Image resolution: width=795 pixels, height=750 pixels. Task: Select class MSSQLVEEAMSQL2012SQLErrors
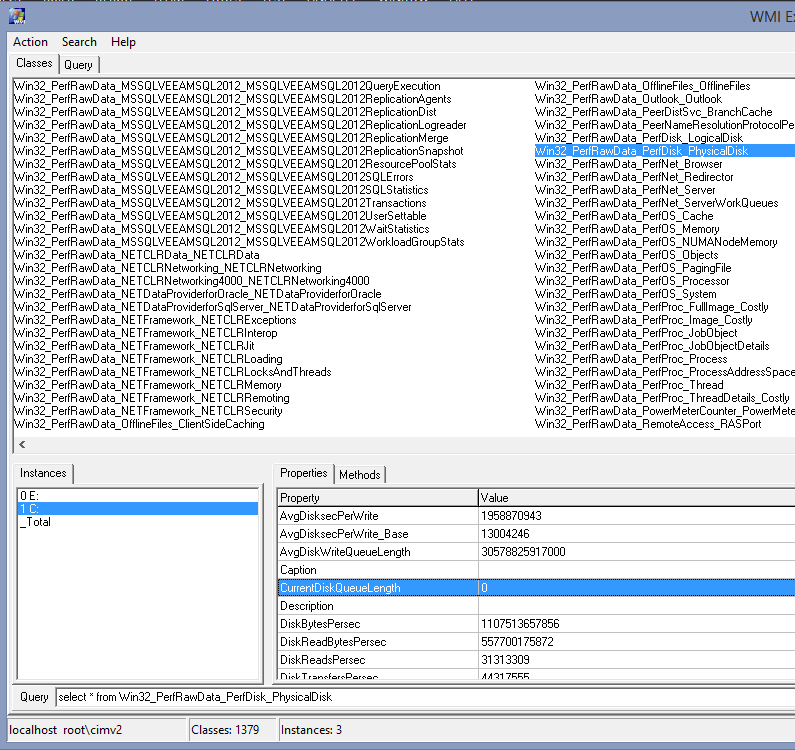point(214,177)
